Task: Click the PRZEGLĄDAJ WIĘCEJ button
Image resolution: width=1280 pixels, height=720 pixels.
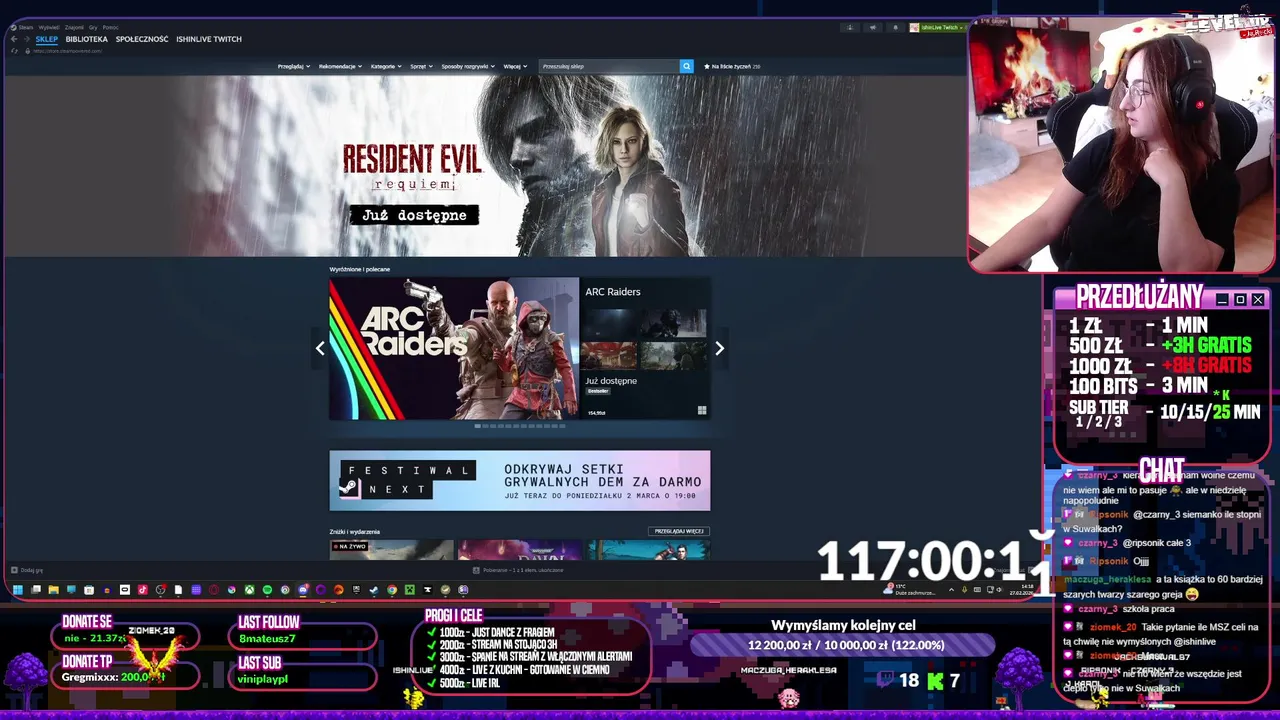Action: pyautogui.click(x=679, y=531)
